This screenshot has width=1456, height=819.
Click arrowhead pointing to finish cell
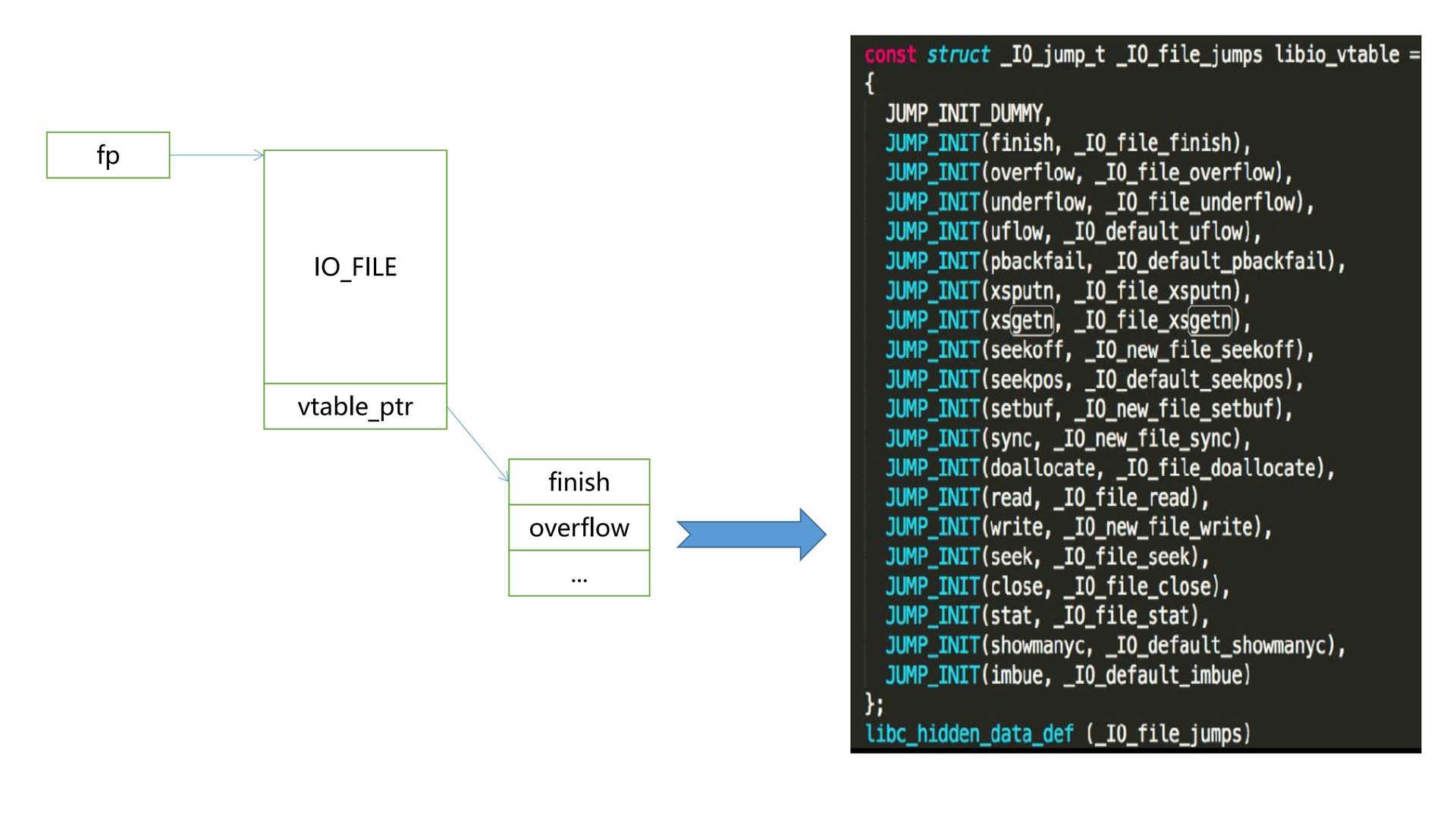pyautogui.click(x=504, y=475)
